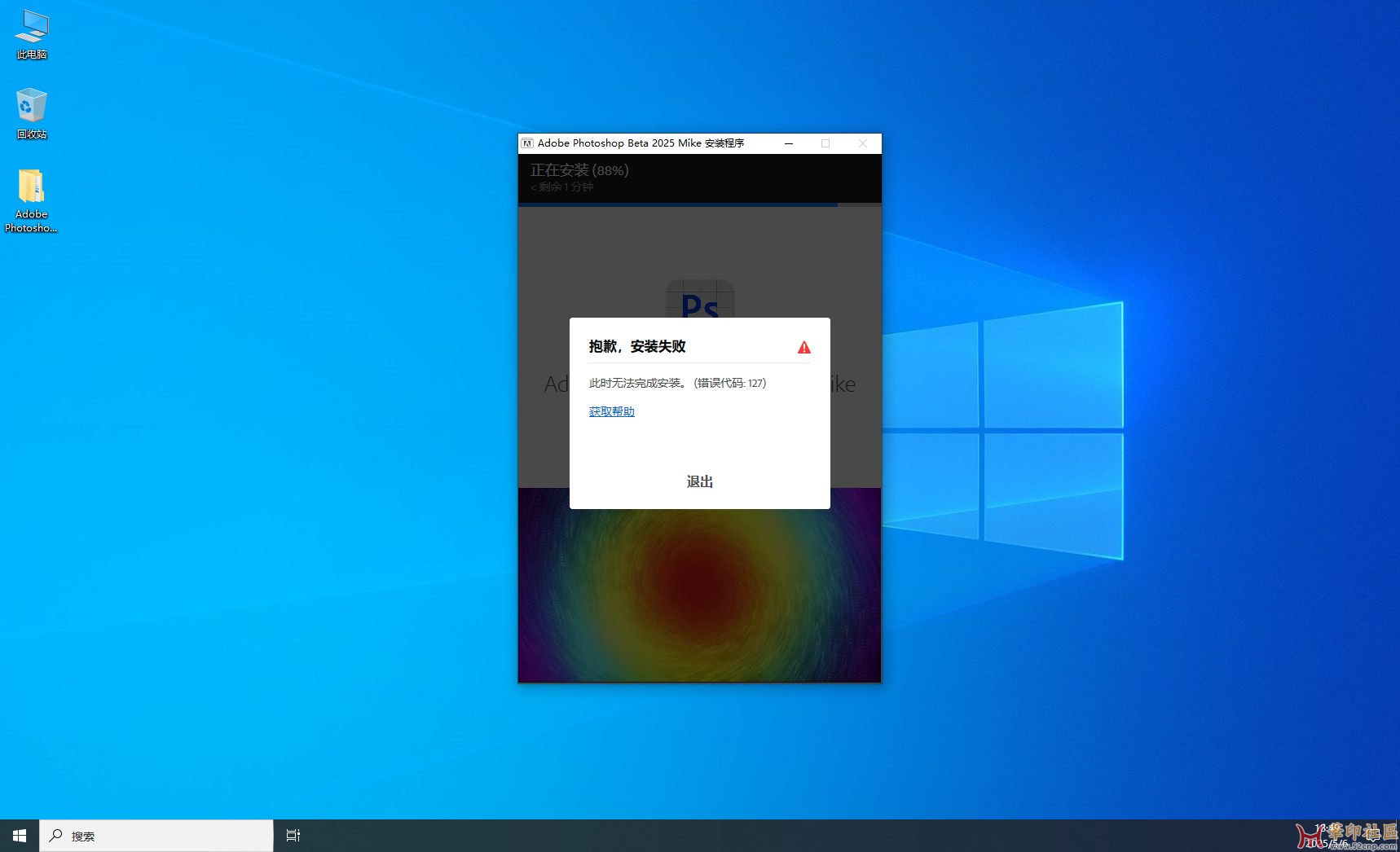The image size is (1400, 852).
Task: Click the red warning triangle icon
Action: [804, 347]
